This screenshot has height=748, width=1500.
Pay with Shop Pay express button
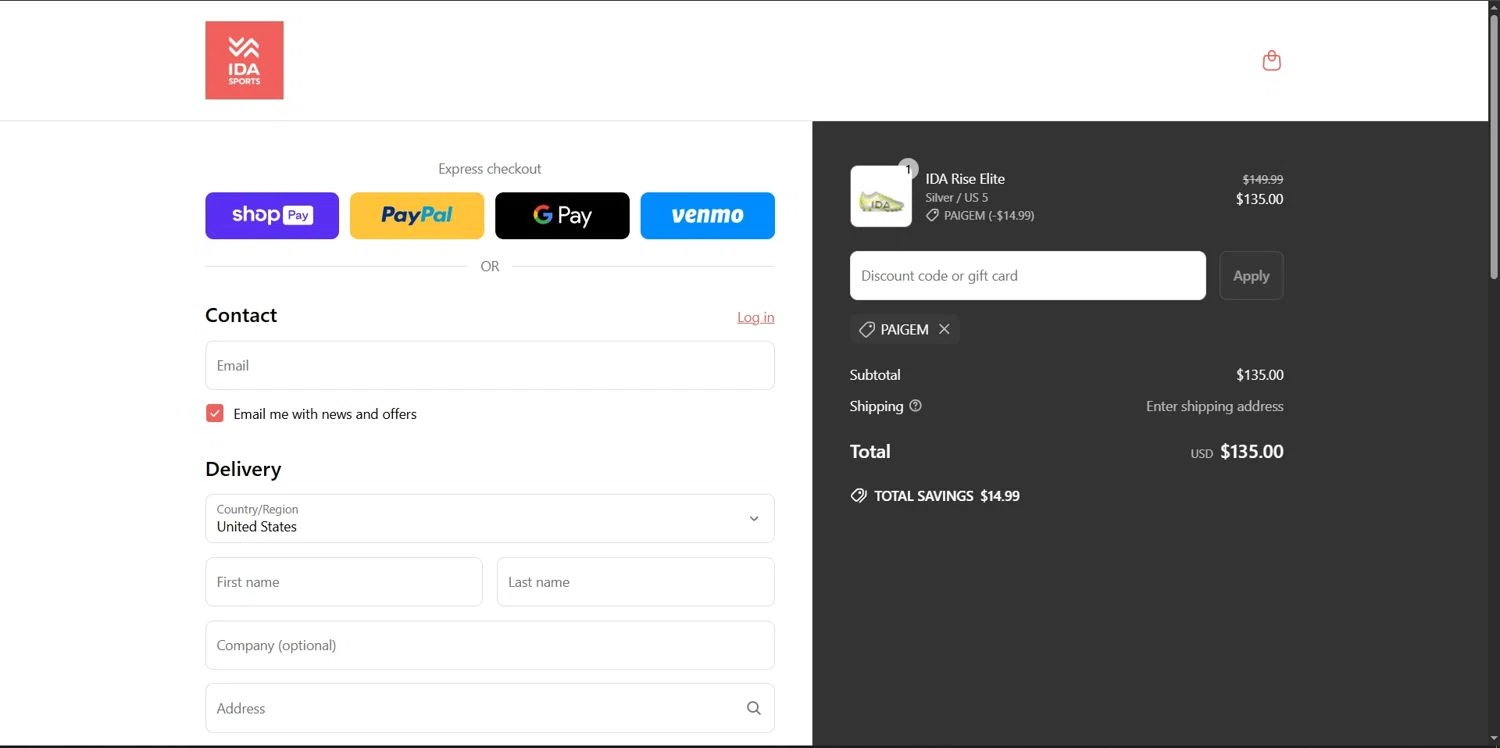coord(272,215)
